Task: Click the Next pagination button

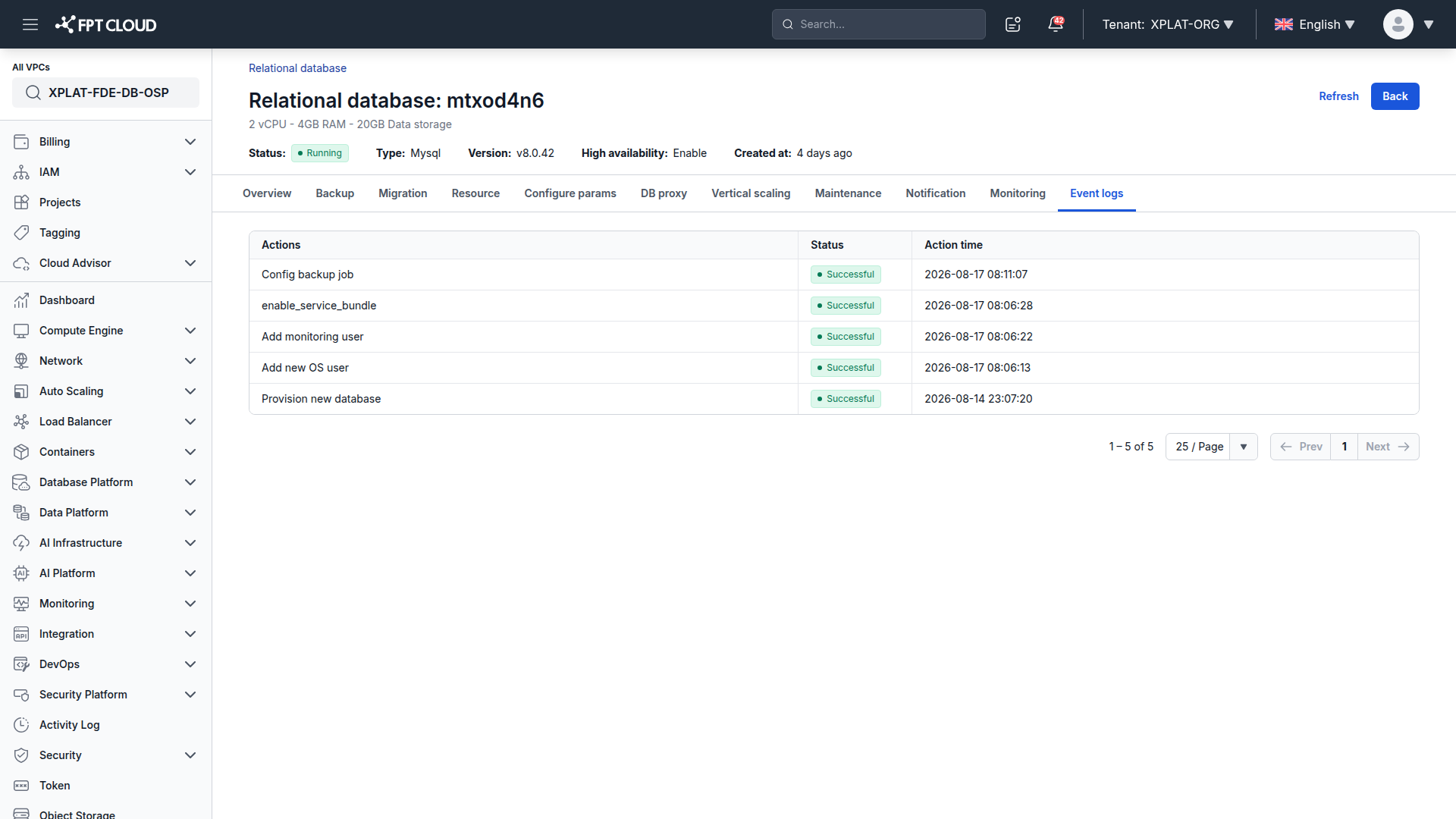Action: coord(1388,447)
